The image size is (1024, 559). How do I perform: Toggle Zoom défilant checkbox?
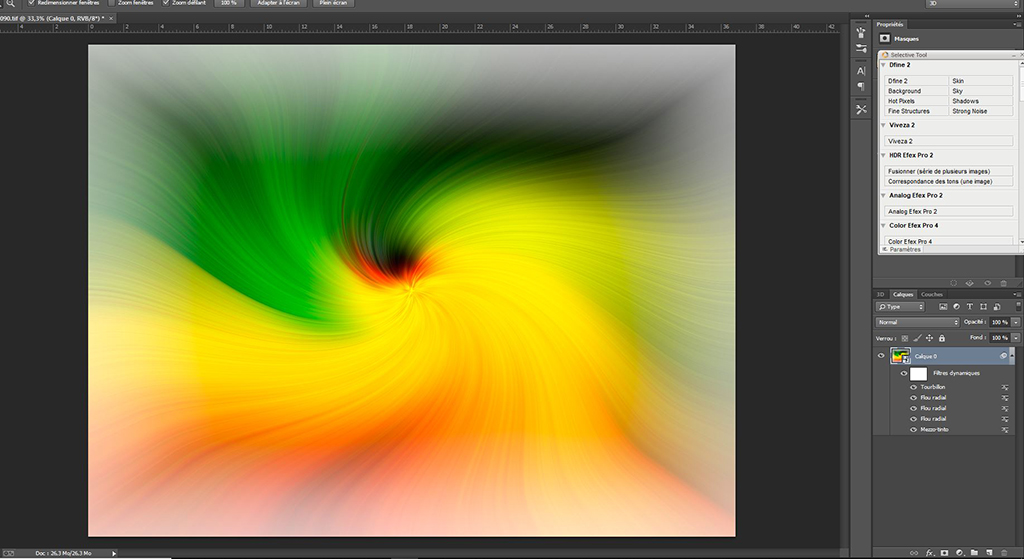pyautogui.click(x=166, y=3)
